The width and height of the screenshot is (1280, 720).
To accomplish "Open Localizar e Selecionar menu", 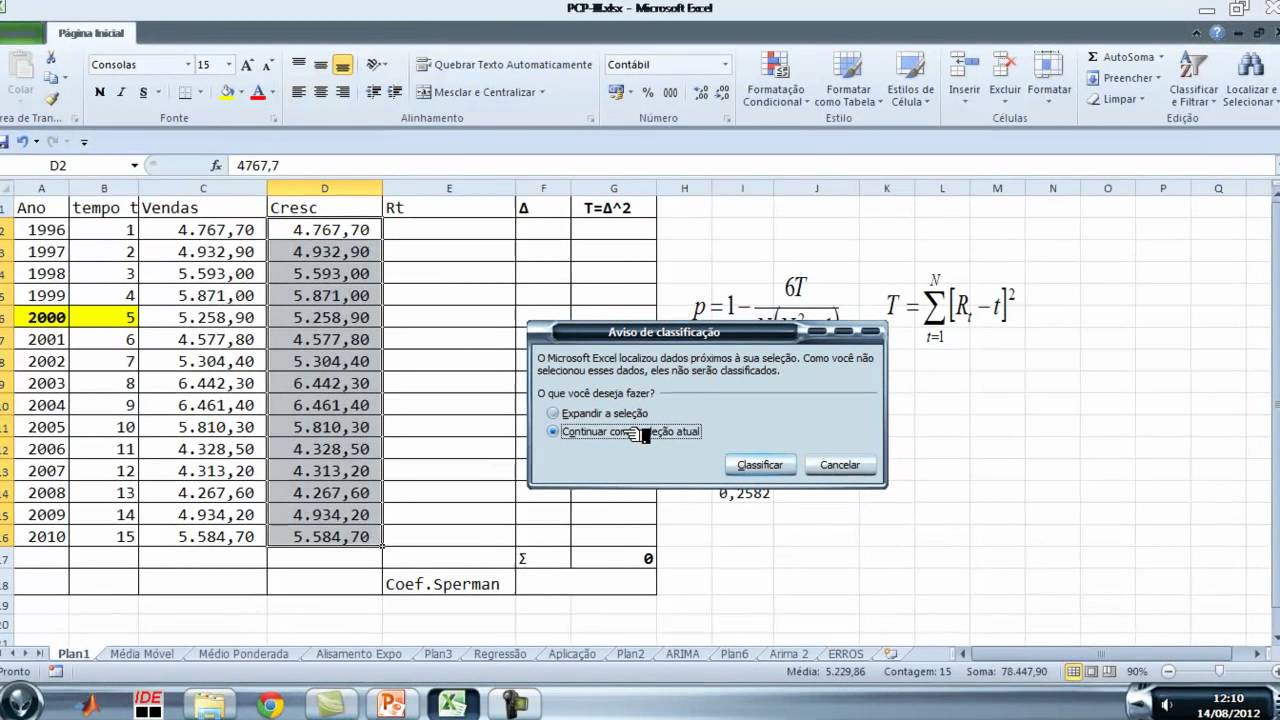I will (x=1249, y=80).
